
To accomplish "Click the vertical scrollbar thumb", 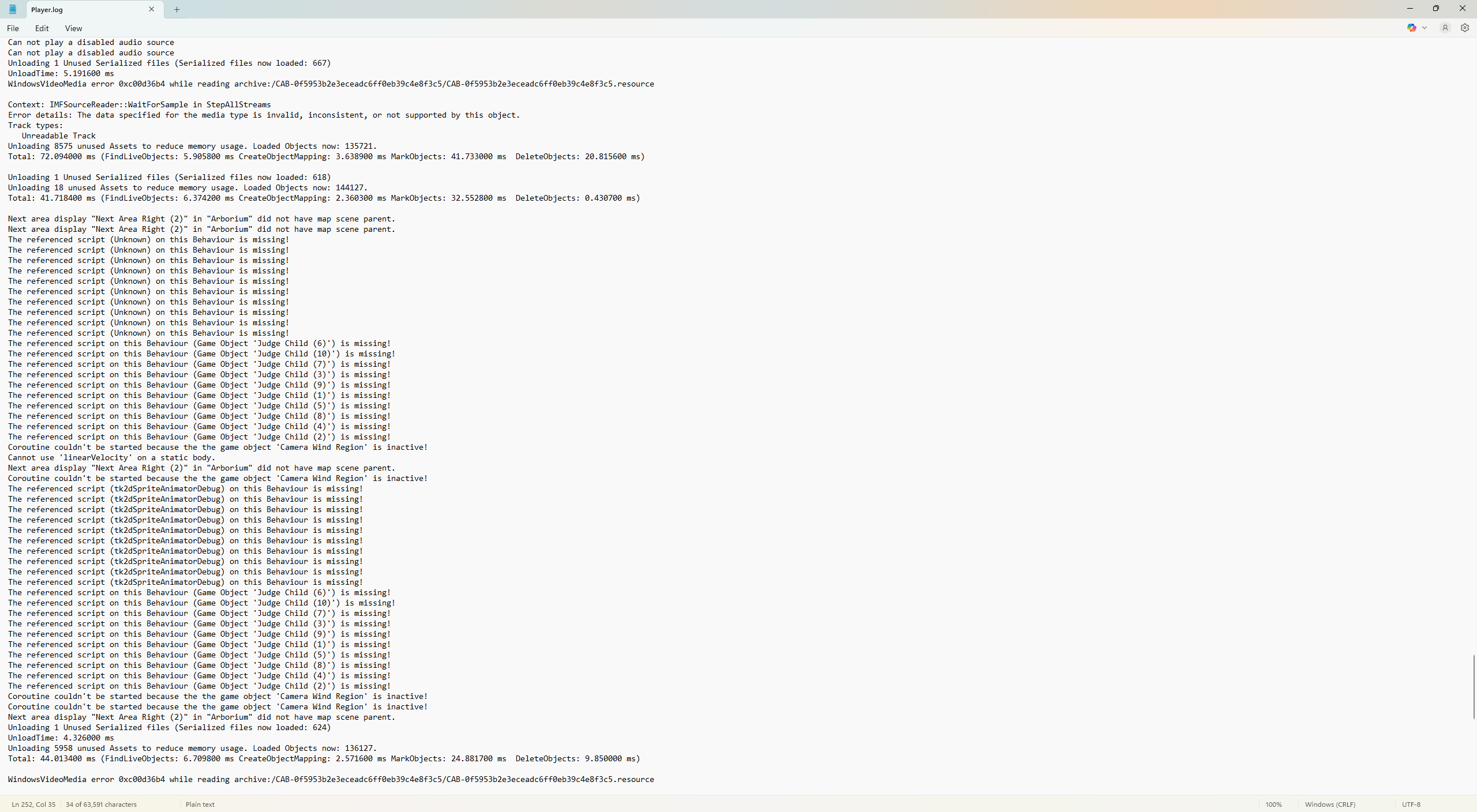I will (1474, 687).
